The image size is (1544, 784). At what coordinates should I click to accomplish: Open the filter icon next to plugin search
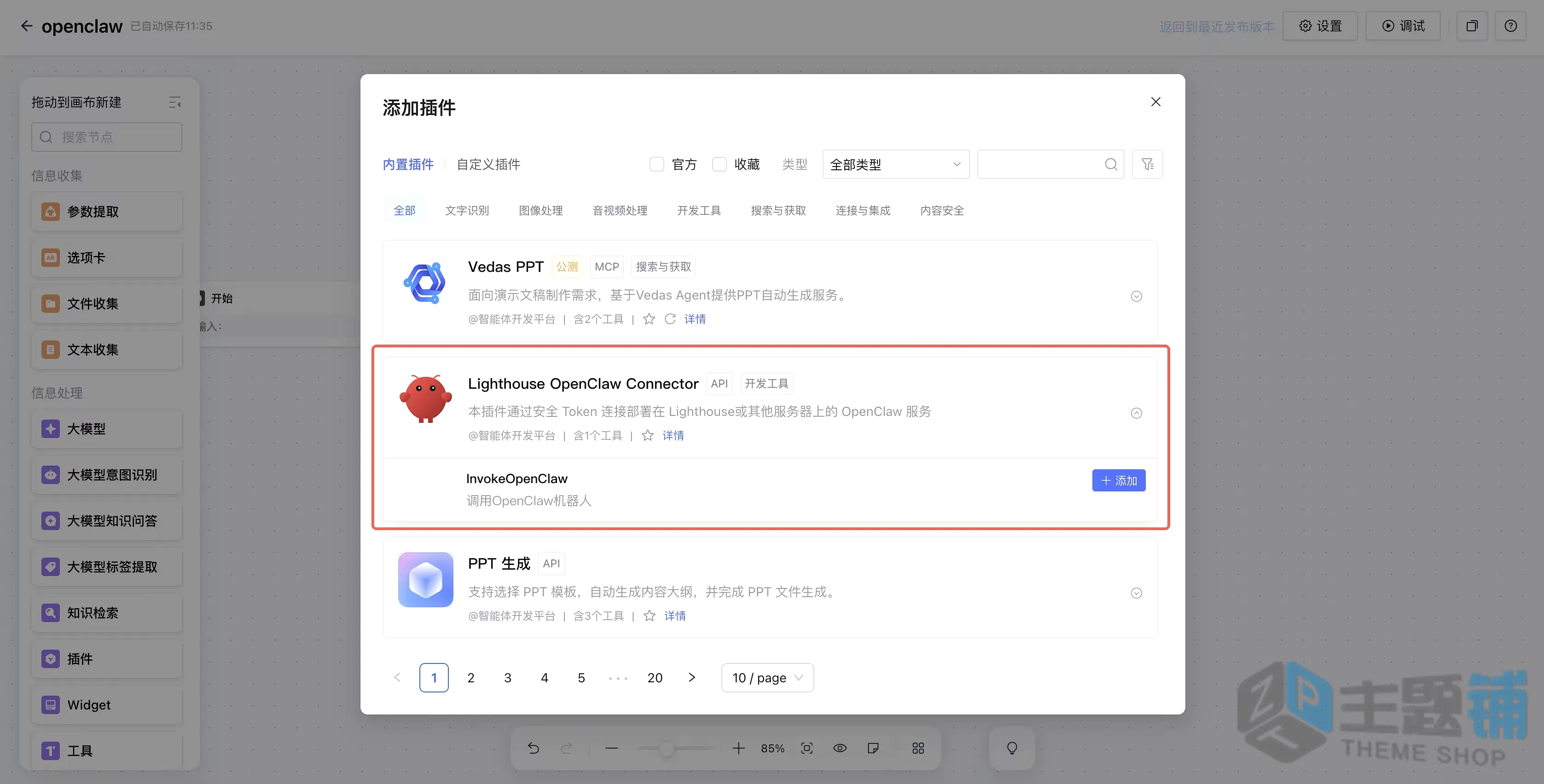tap(1147, 164)
